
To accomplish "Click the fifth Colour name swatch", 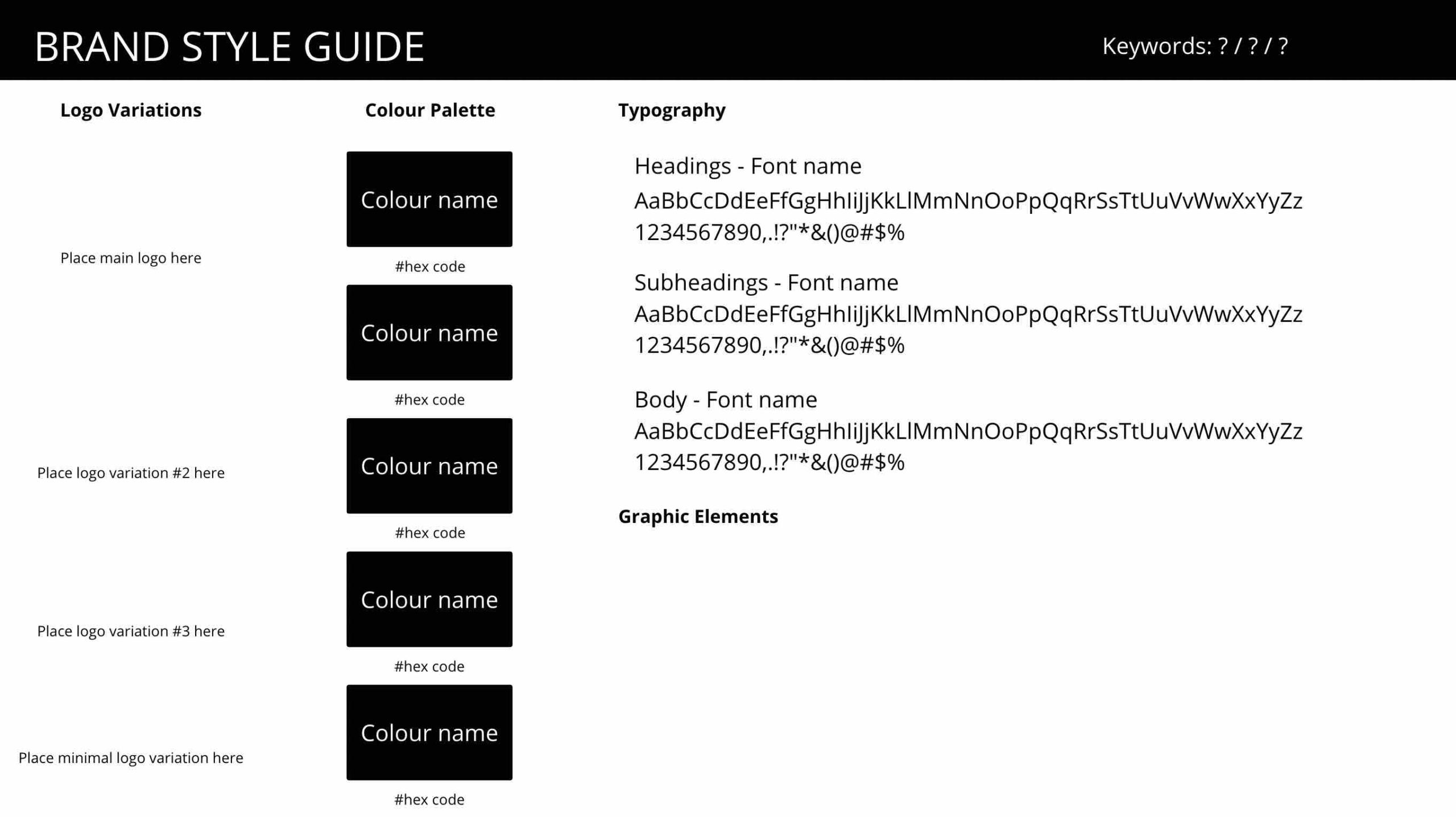I will pos(430,732).
